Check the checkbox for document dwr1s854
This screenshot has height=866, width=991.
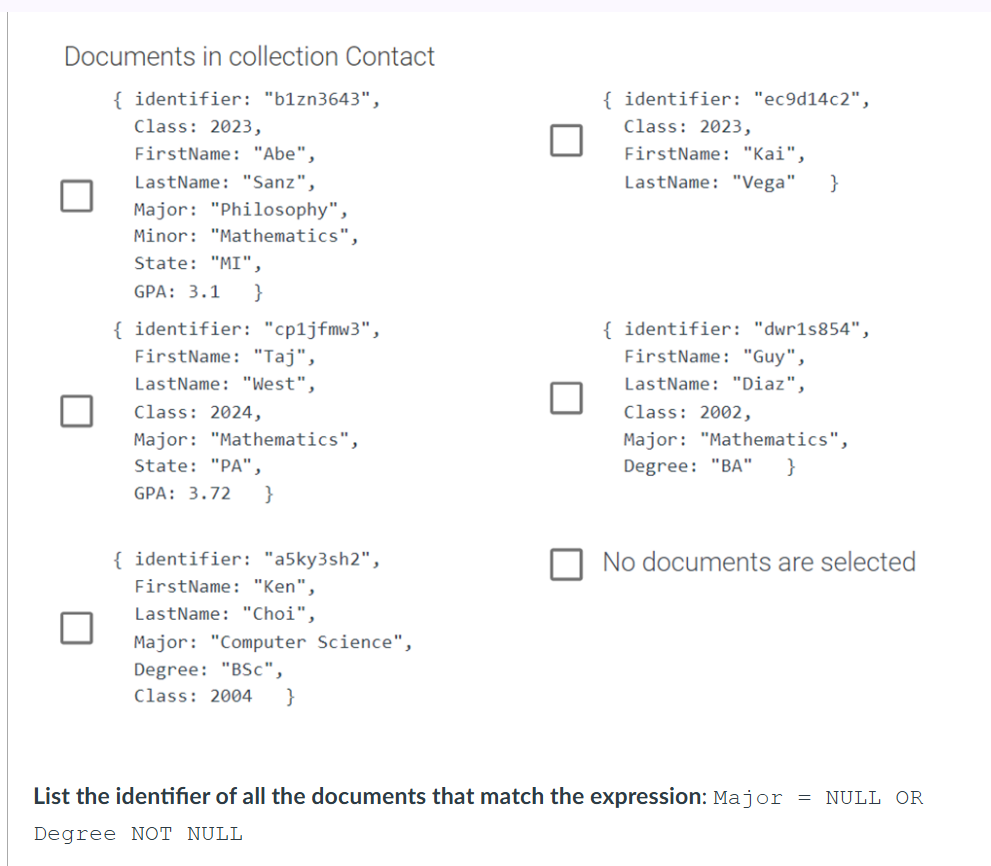pyautogui.click(x=566, y=398)
